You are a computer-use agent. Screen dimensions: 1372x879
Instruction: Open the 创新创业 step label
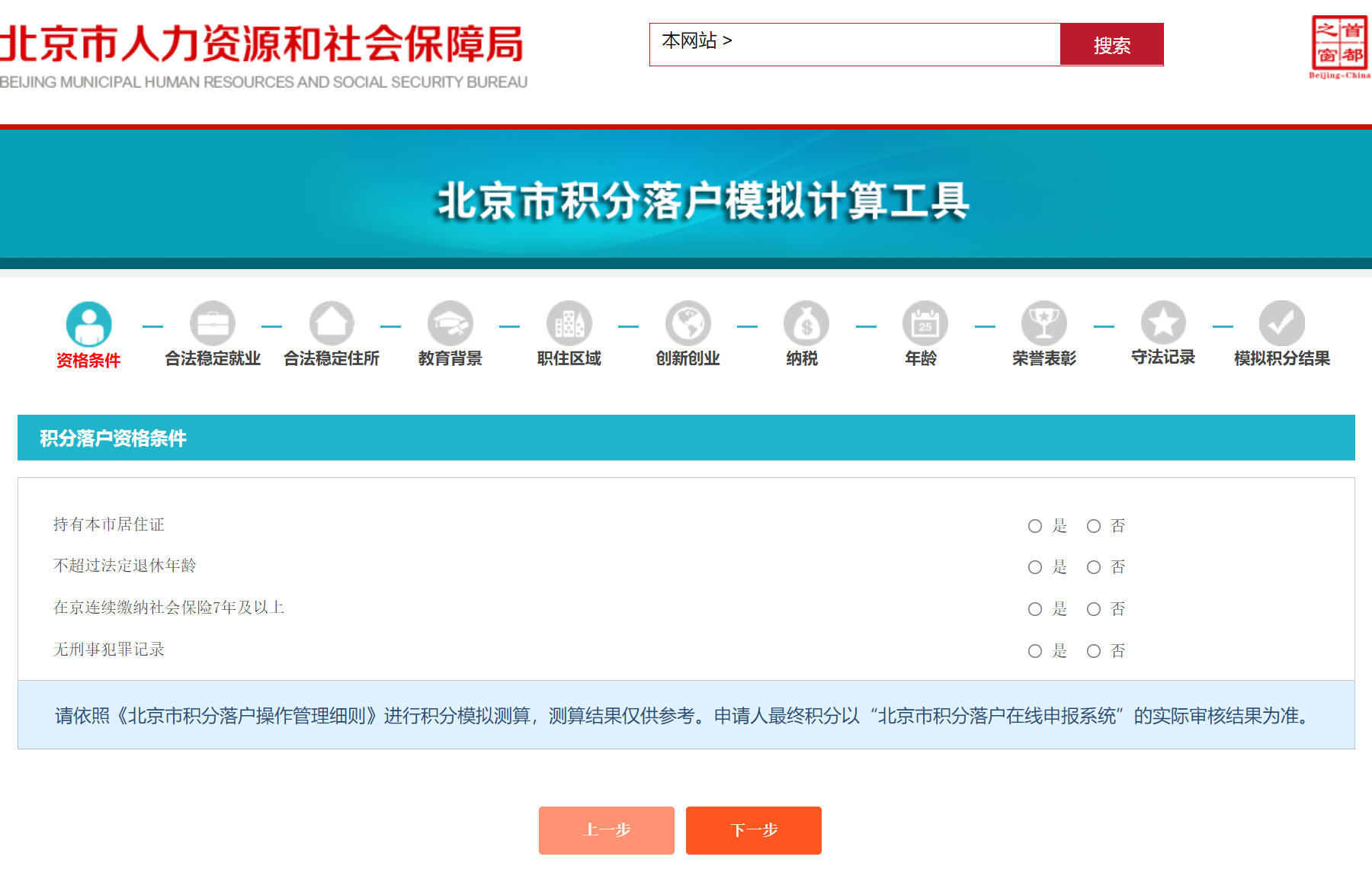(688, 358)
